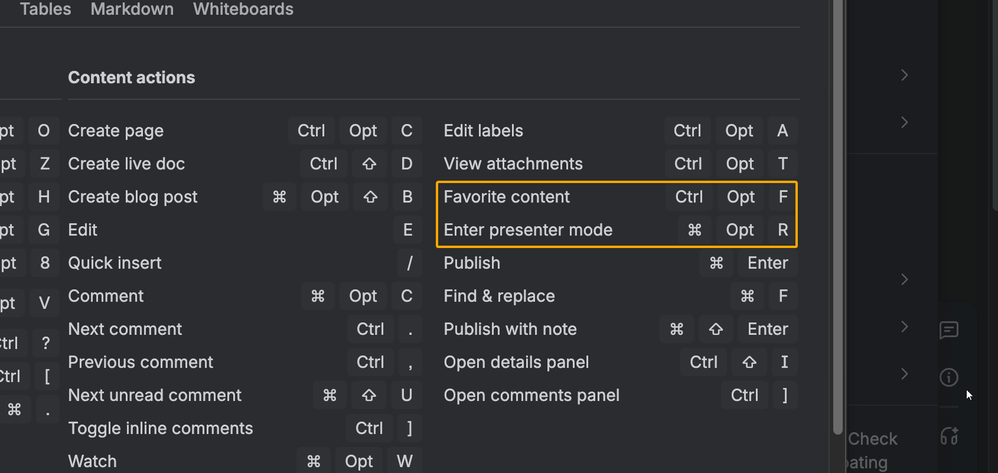Open the Whiteboards tab
Image resolution: width=998 pixels, height=473 pixels.
[x=243, y=9]
